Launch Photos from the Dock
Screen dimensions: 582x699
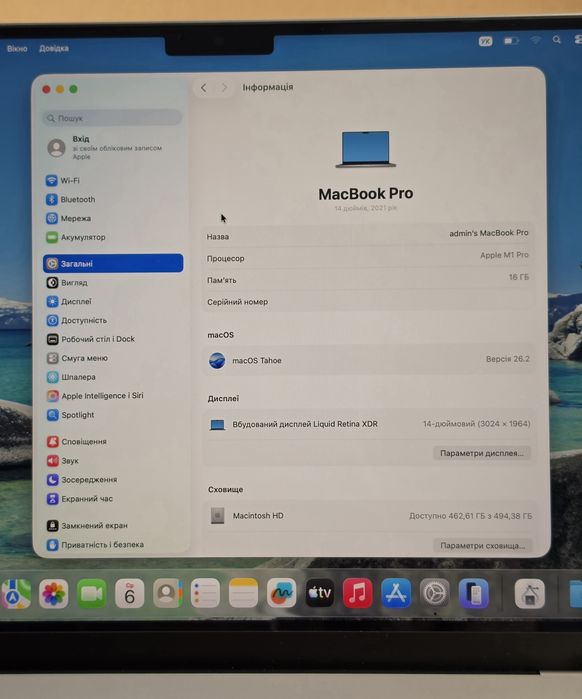pyautogui.click(x=53, y=594)
